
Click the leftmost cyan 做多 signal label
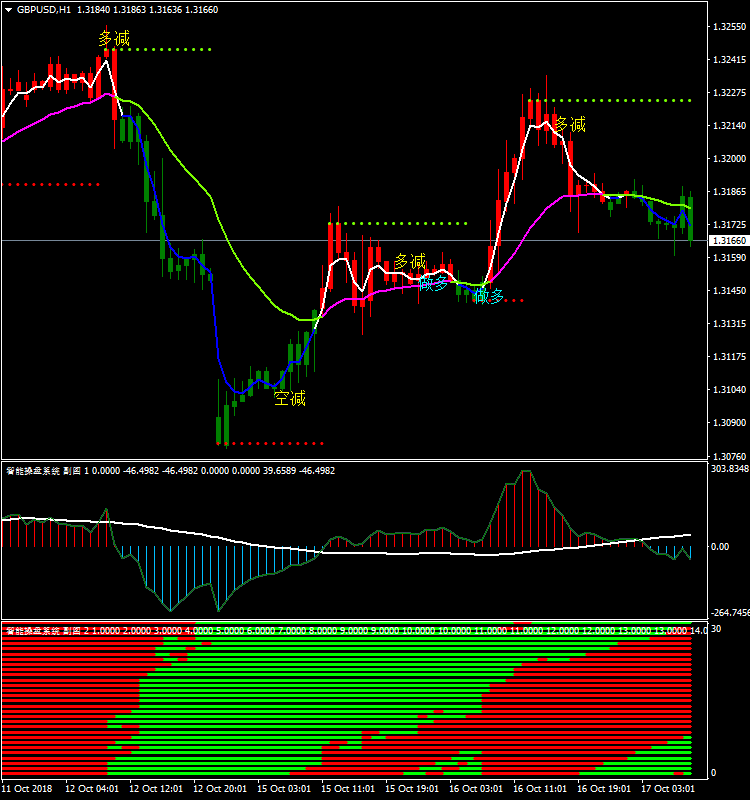434,283
